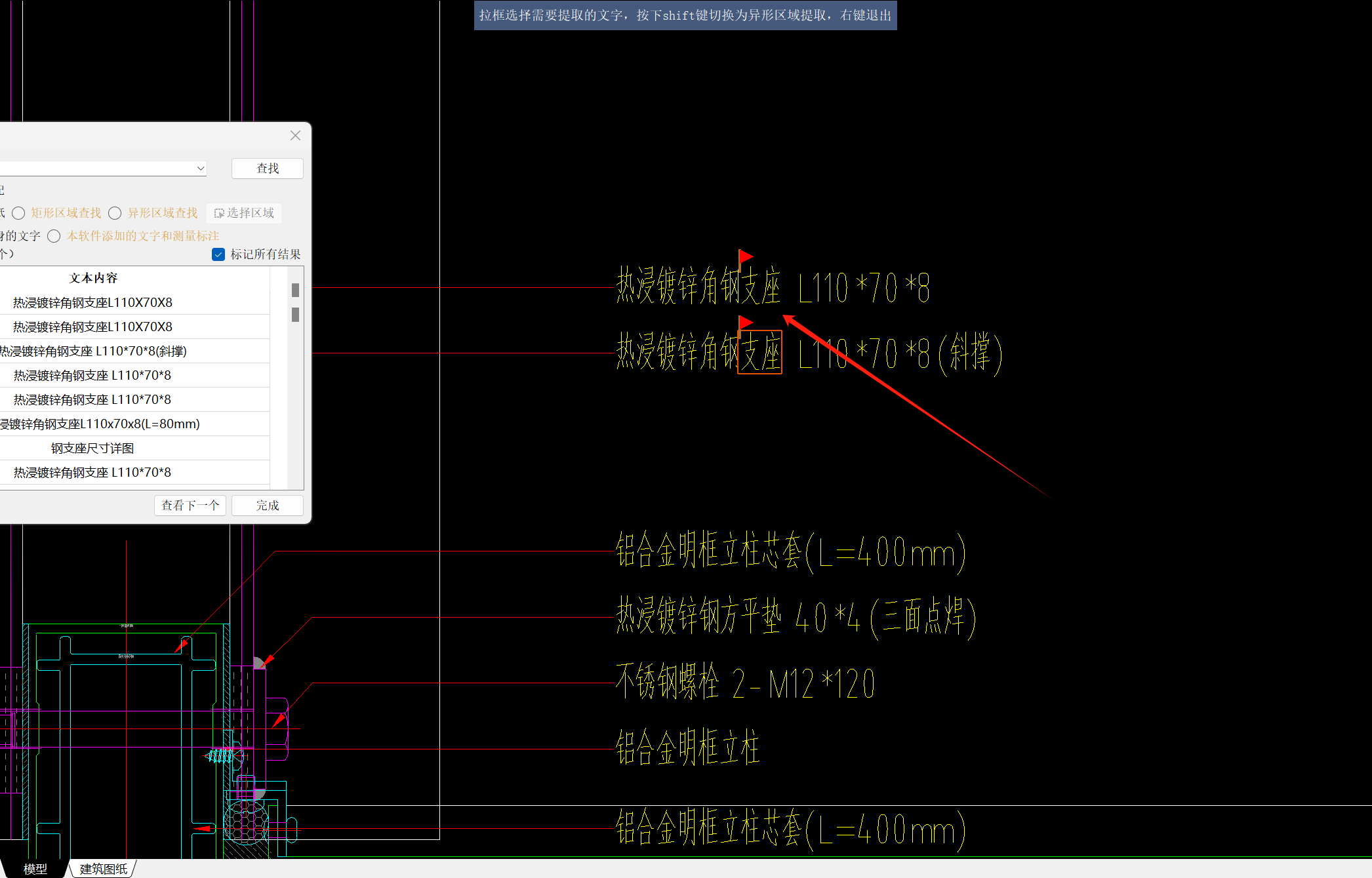Click the upper gray marker on results scrollbar

tap(295, 290)
